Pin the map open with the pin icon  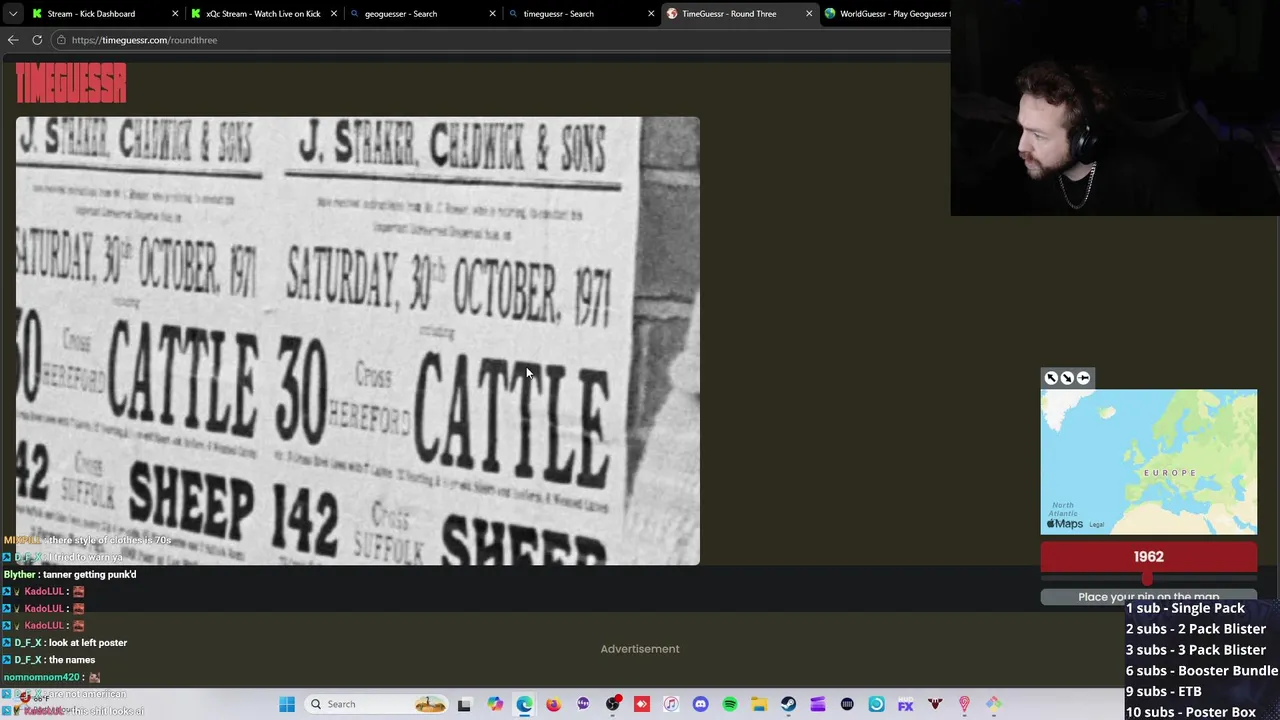click(x=1083, y=378)
